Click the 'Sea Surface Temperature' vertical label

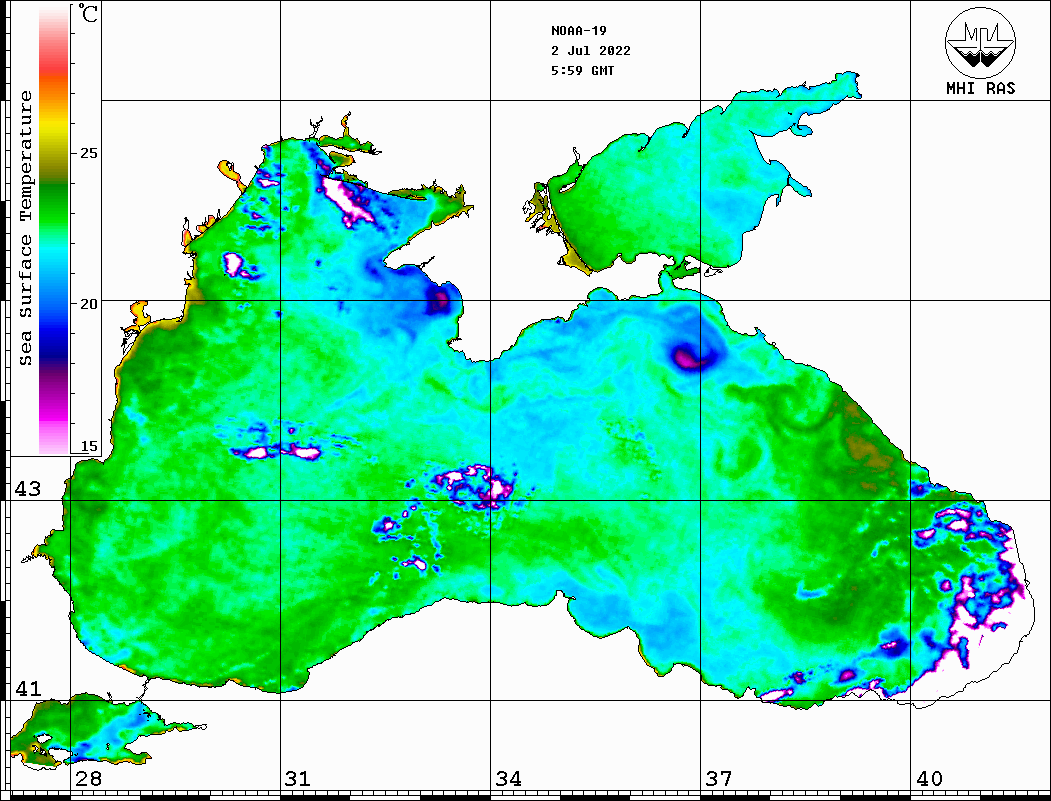(25, 229)
